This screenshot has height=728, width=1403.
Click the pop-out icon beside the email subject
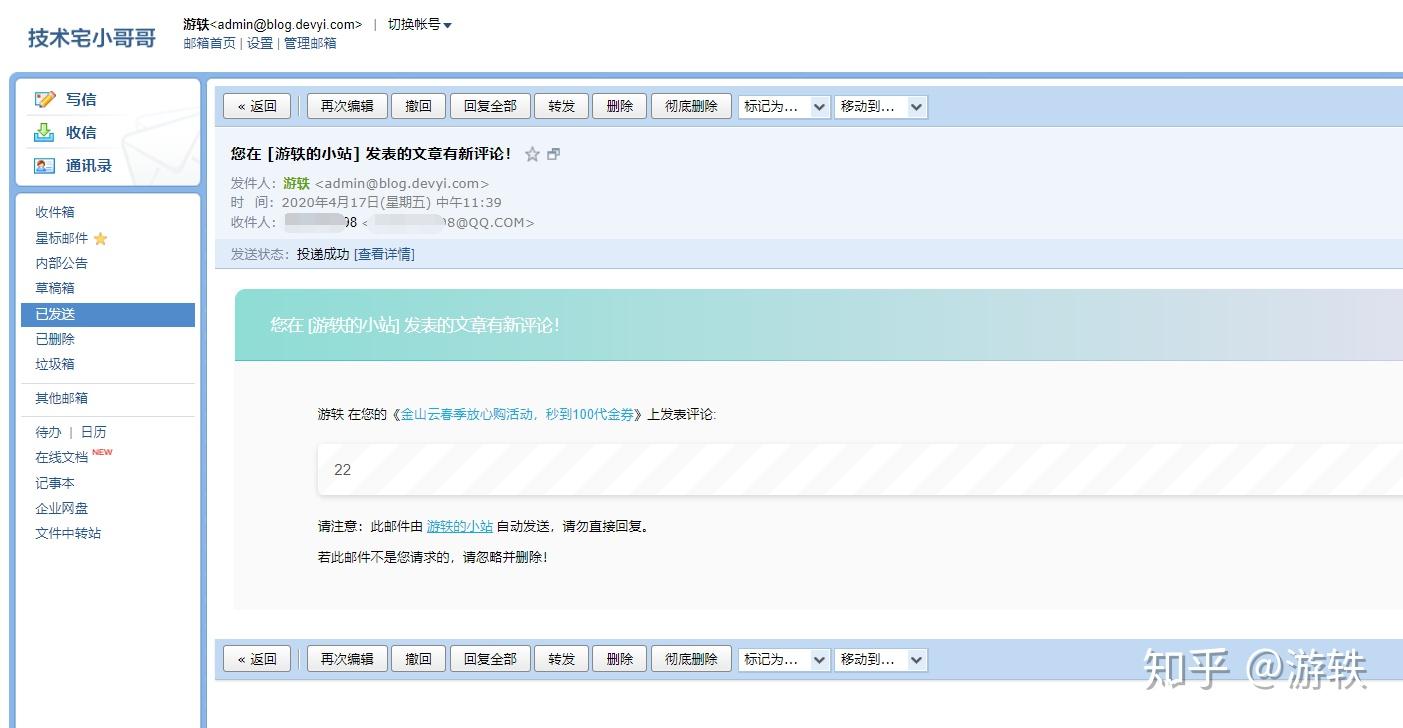pyautogui.click(x=554, y=155)
